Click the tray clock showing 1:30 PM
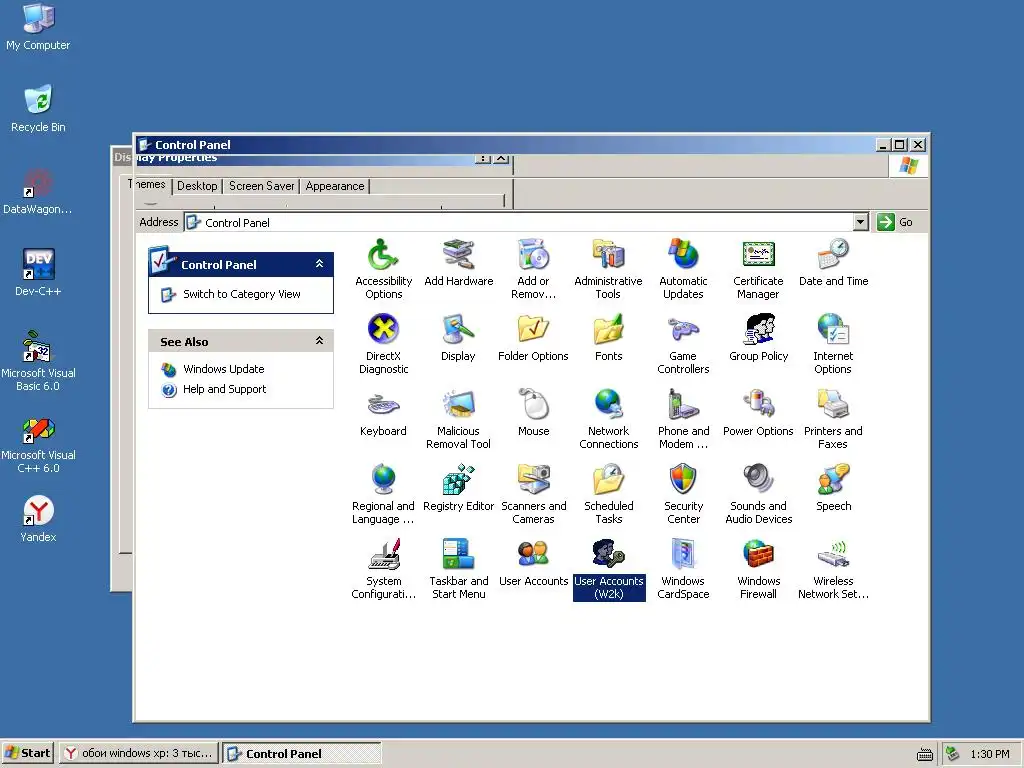This screenshot has width=1024, height=768. (989, 754)
